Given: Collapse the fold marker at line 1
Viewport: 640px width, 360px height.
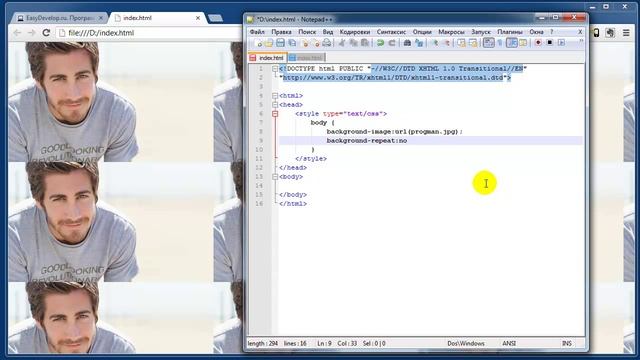Looking at the screenshot, I should 275,69.
